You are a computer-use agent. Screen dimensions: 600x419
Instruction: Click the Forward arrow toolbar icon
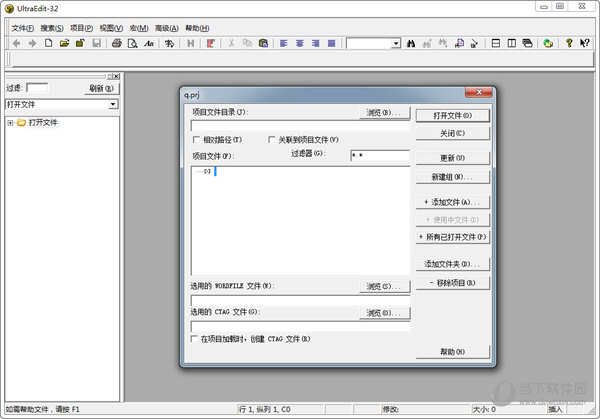32,43
